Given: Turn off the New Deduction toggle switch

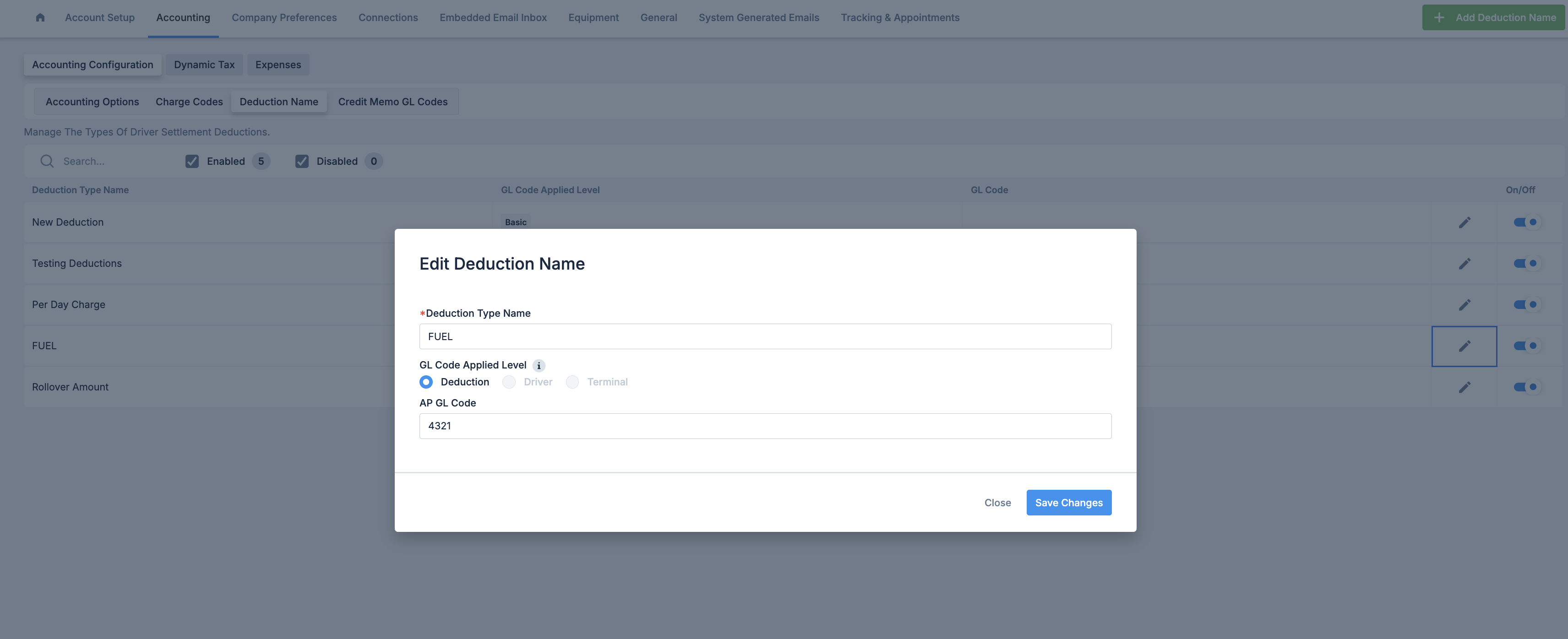Looking at the screenshot, I should click(1525, 223).
